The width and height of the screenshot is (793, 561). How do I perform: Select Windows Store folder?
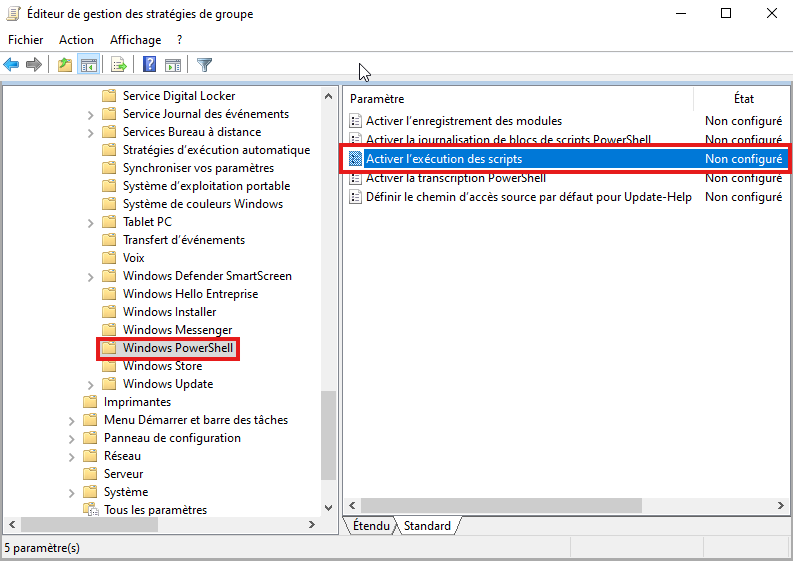[x=162, y=366]
